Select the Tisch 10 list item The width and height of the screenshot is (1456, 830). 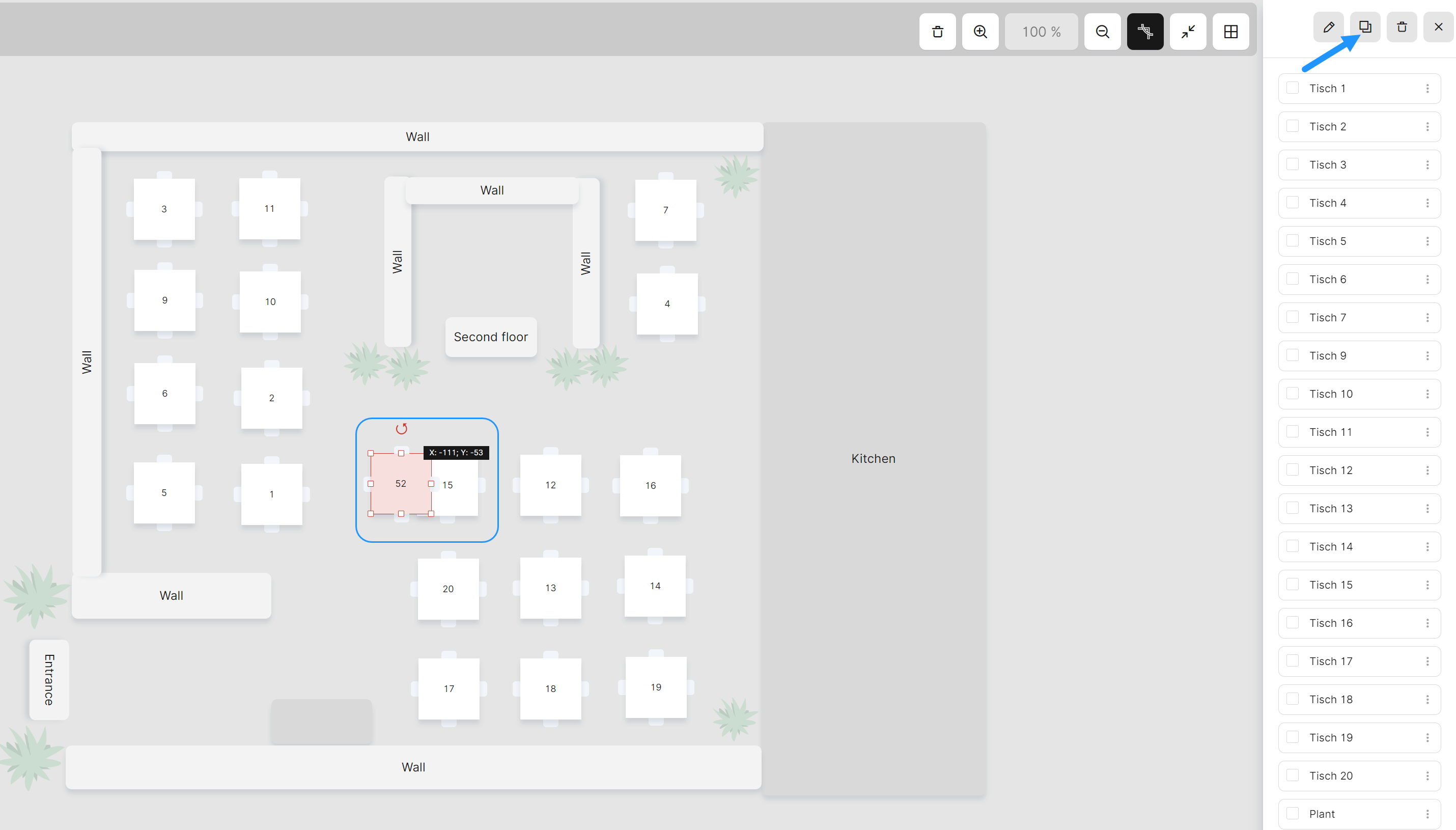coord(1359,394)
